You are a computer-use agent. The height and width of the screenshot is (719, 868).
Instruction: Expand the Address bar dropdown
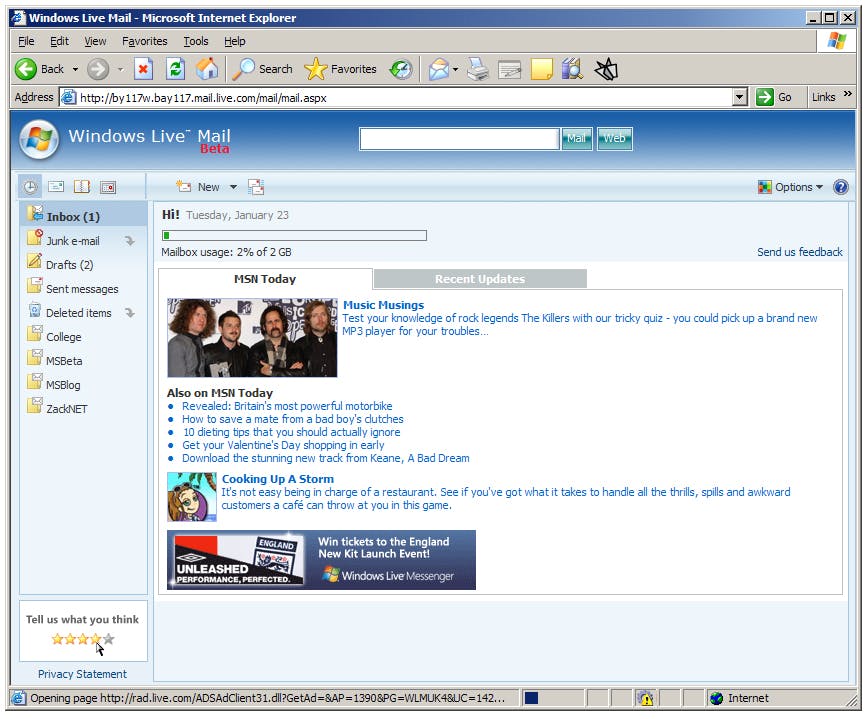[740, 97]
